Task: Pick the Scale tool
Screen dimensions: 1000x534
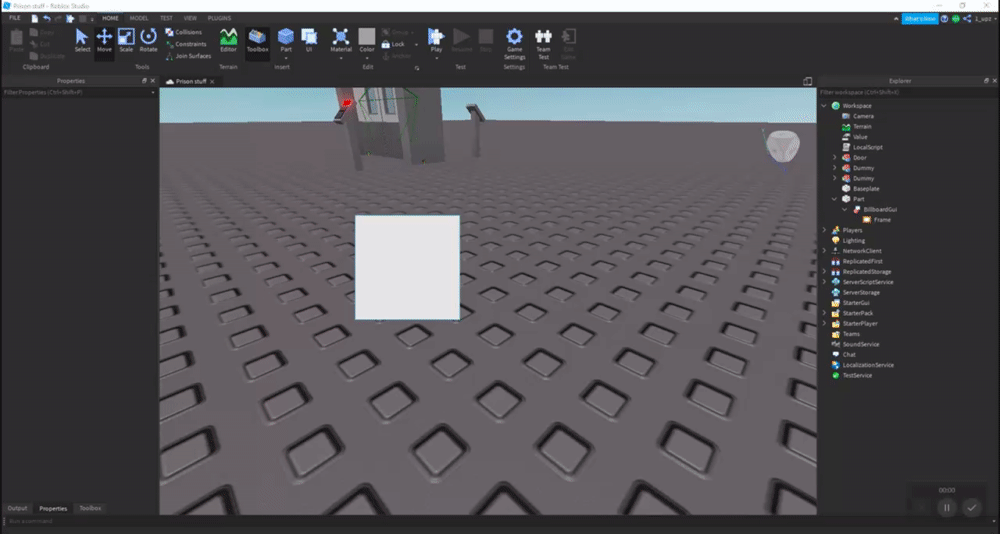Action: (126, 41)
